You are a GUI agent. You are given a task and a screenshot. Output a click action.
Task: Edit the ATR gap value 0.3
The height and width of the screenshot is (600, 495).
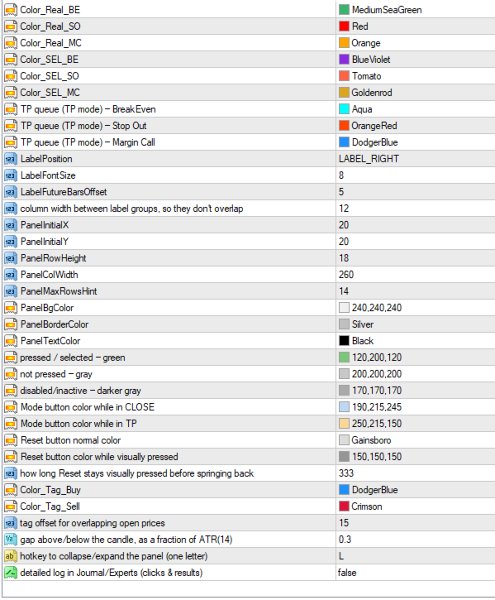[x=345, y=540]
